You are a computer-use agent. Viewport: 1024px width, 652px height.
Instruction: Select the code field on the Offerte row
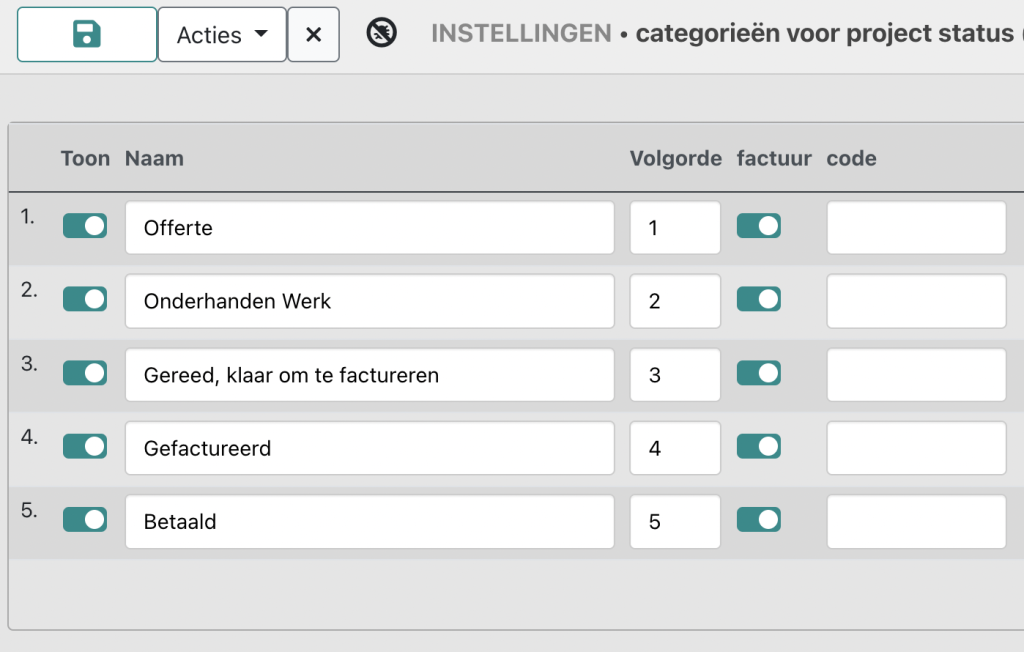915,227
